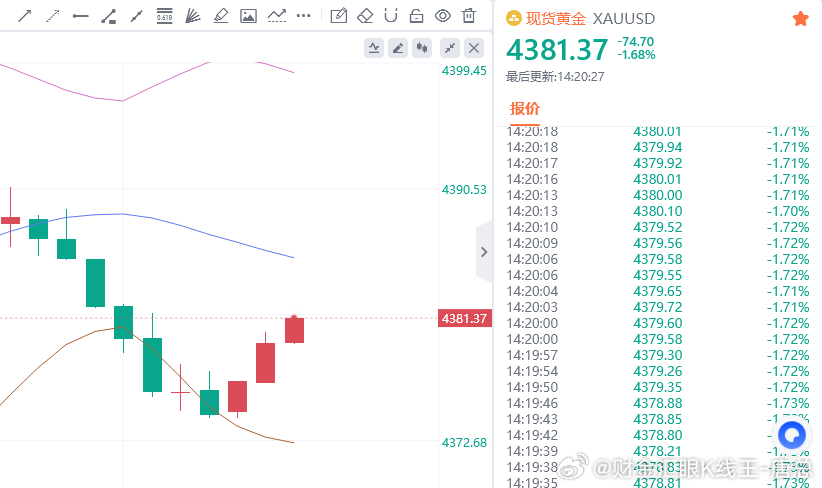Shrink chart using collapse arrows icon

point(450,48)
